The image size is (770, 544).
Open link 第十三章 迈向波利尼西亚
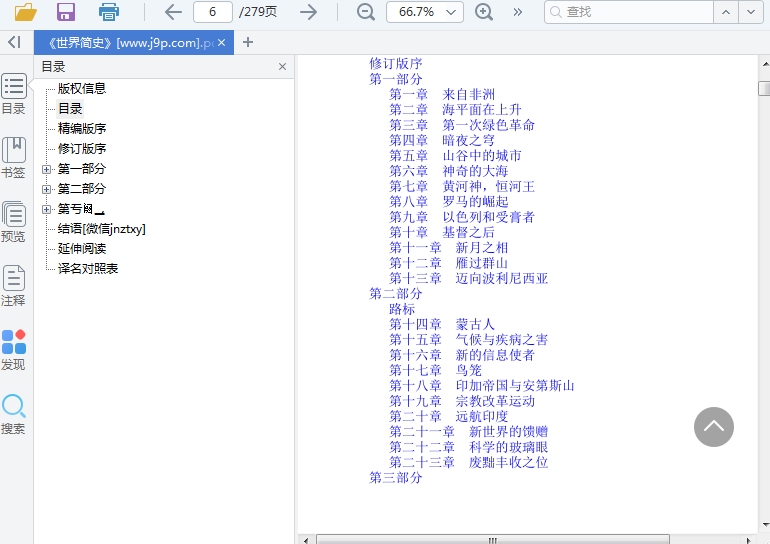[x=468, y=278]
